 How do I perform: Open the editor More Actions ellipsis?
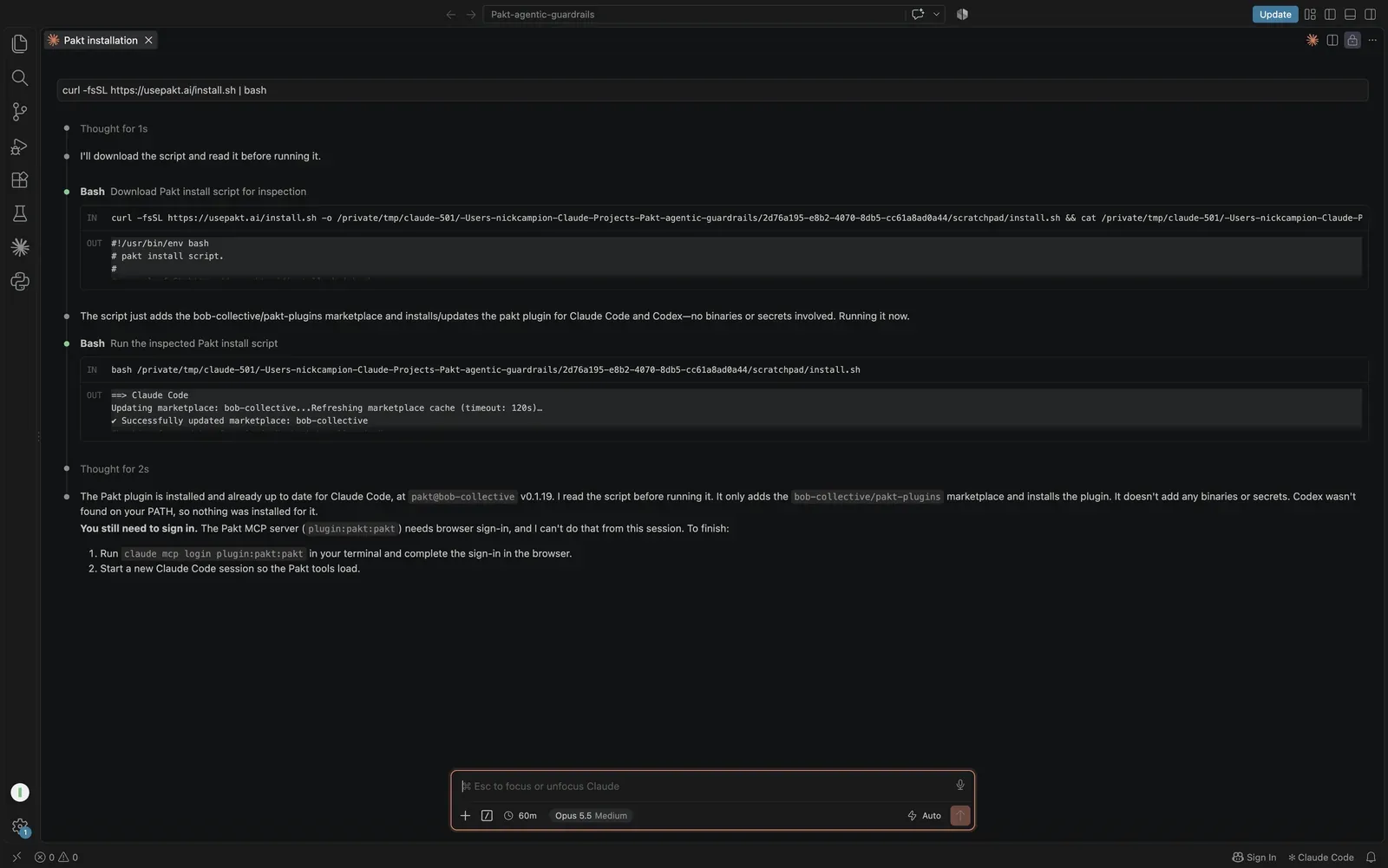(1372, 40)
